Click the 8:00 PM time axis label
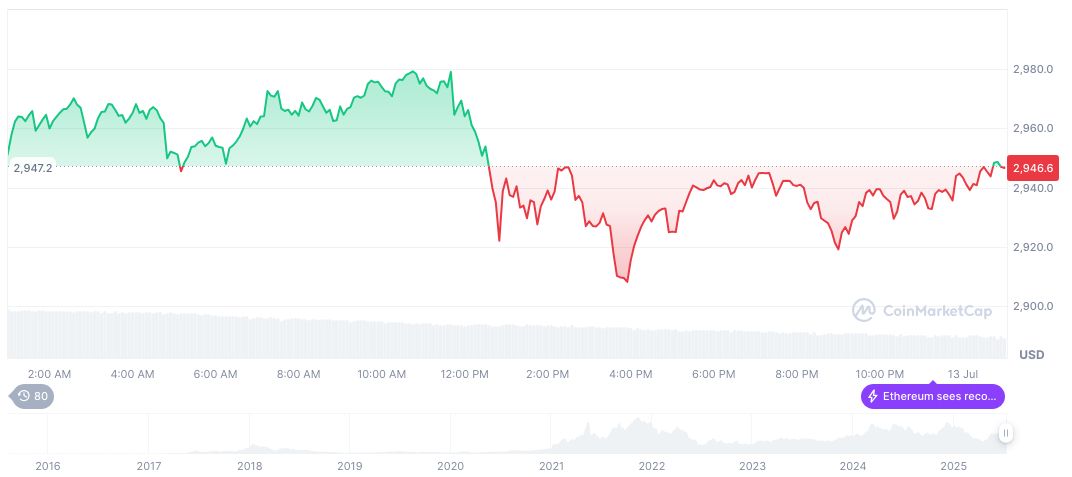This screenshot has width=1072, height=477. tap(796, 374)
